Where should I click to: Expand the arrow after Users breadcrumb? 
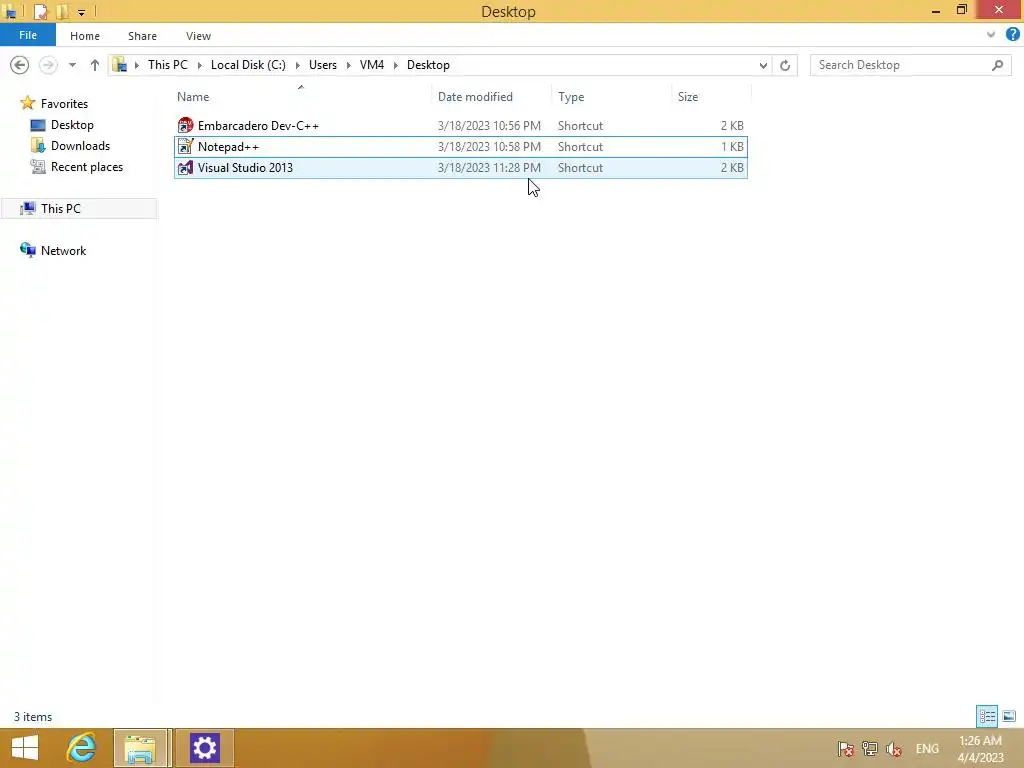coord(349,65)
